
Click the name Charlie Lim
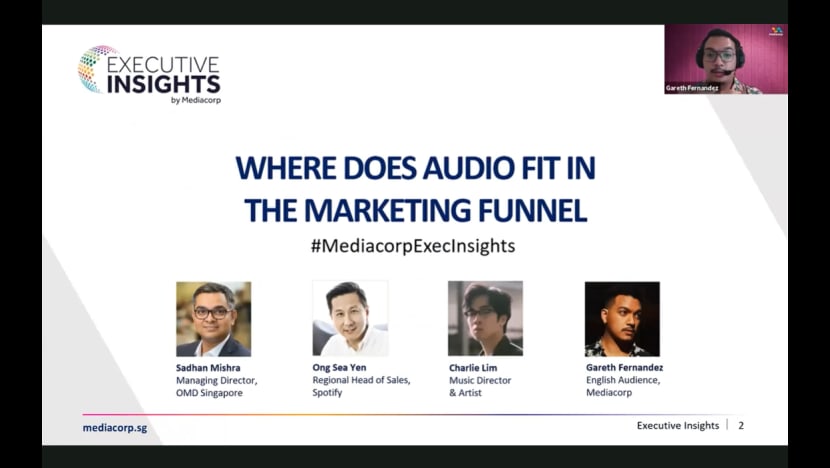pos(473,367)
